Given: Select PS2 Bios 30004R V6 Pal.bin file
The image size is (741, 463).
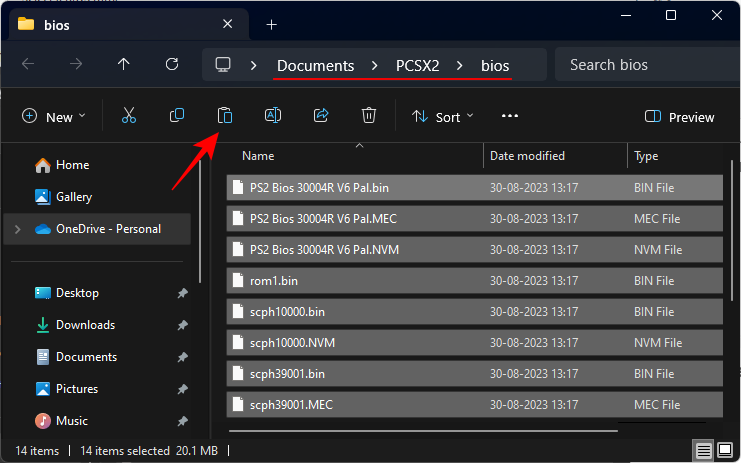Looking at the screenshot, I should click(474, 188).
